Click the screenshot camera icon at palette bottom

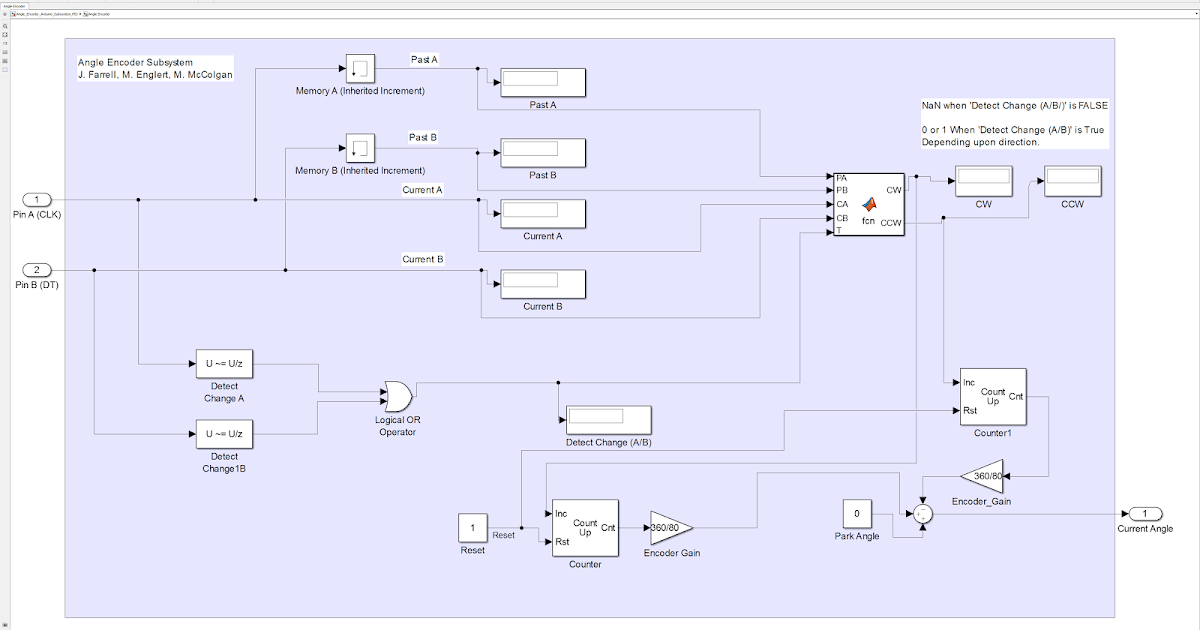pyautogui.click(x=5, y=625)
